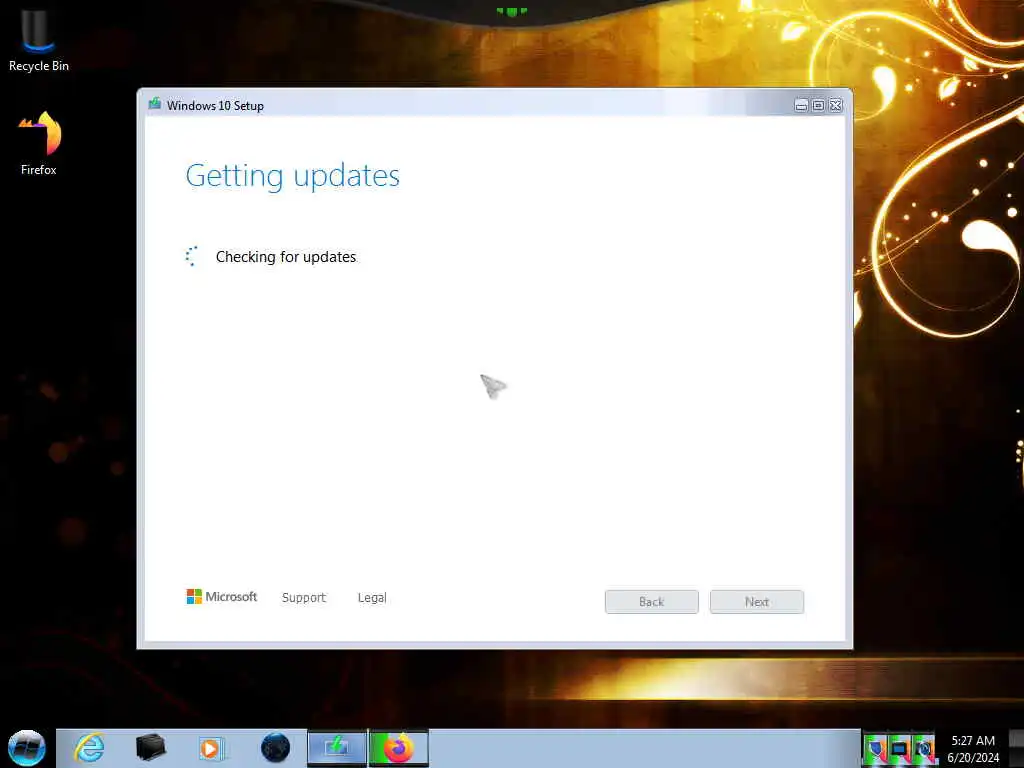This screenshot has width=1024, height=768.
Task: Click the Show Desktop strip
Action: tap(1016, 748)
